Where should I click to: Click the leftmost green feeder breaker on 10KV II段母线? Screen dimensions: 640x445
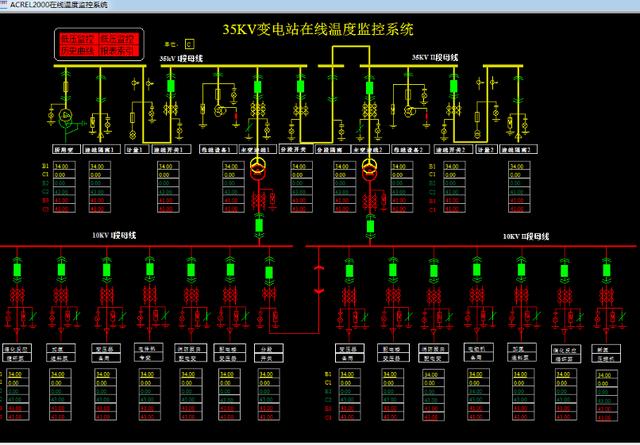pos(349,271)
